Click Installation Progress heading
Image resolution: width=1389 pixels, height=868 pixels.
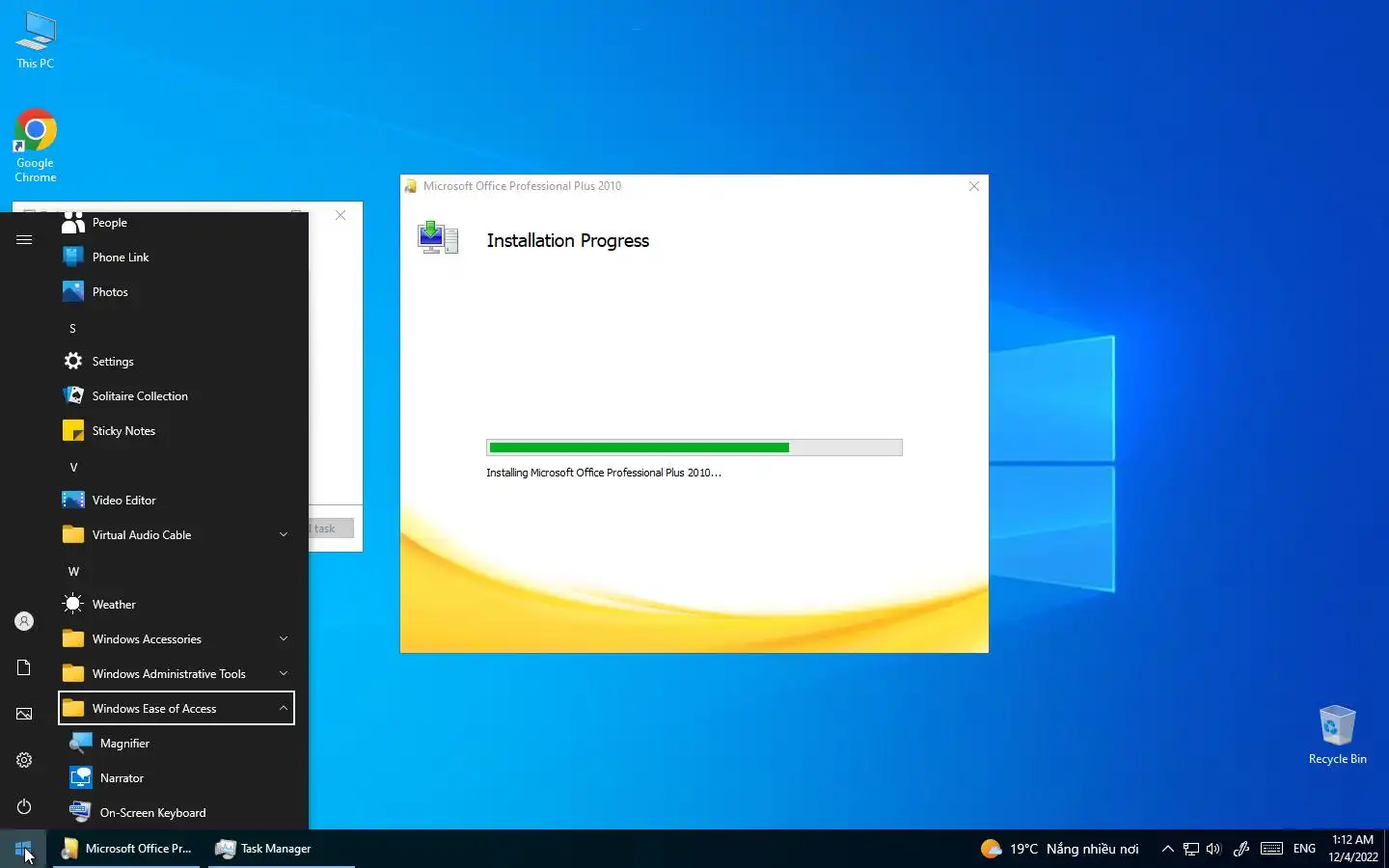pyautogui.click(x=567, y=241)
